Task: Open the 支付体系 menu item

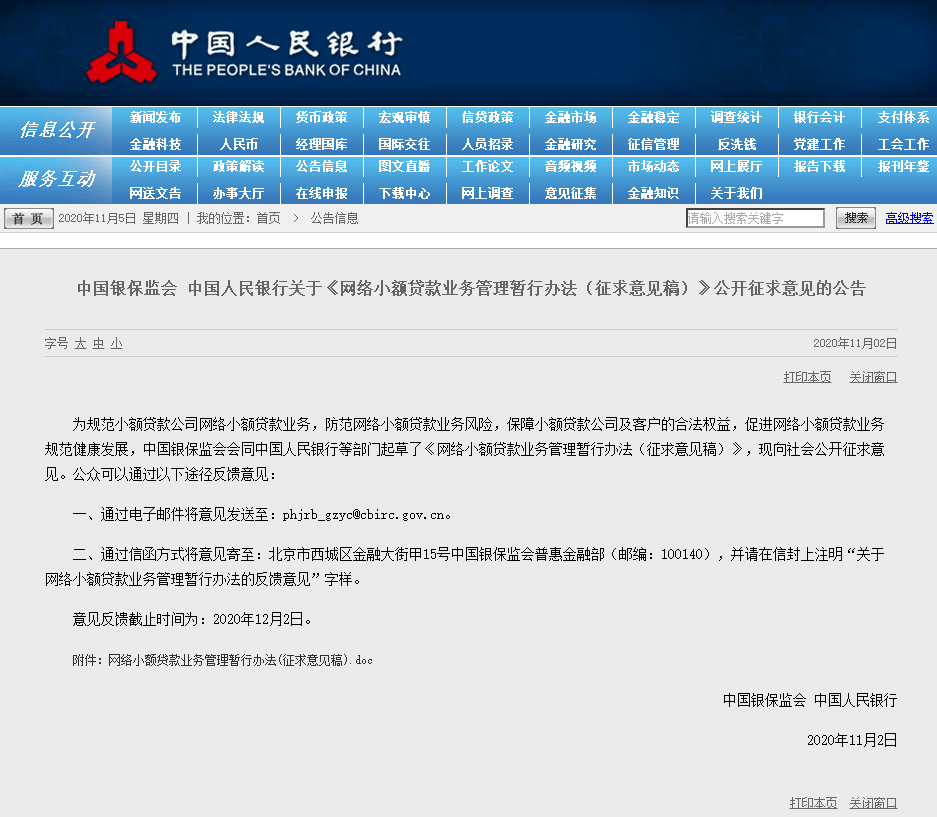Action: coord(904,117)
